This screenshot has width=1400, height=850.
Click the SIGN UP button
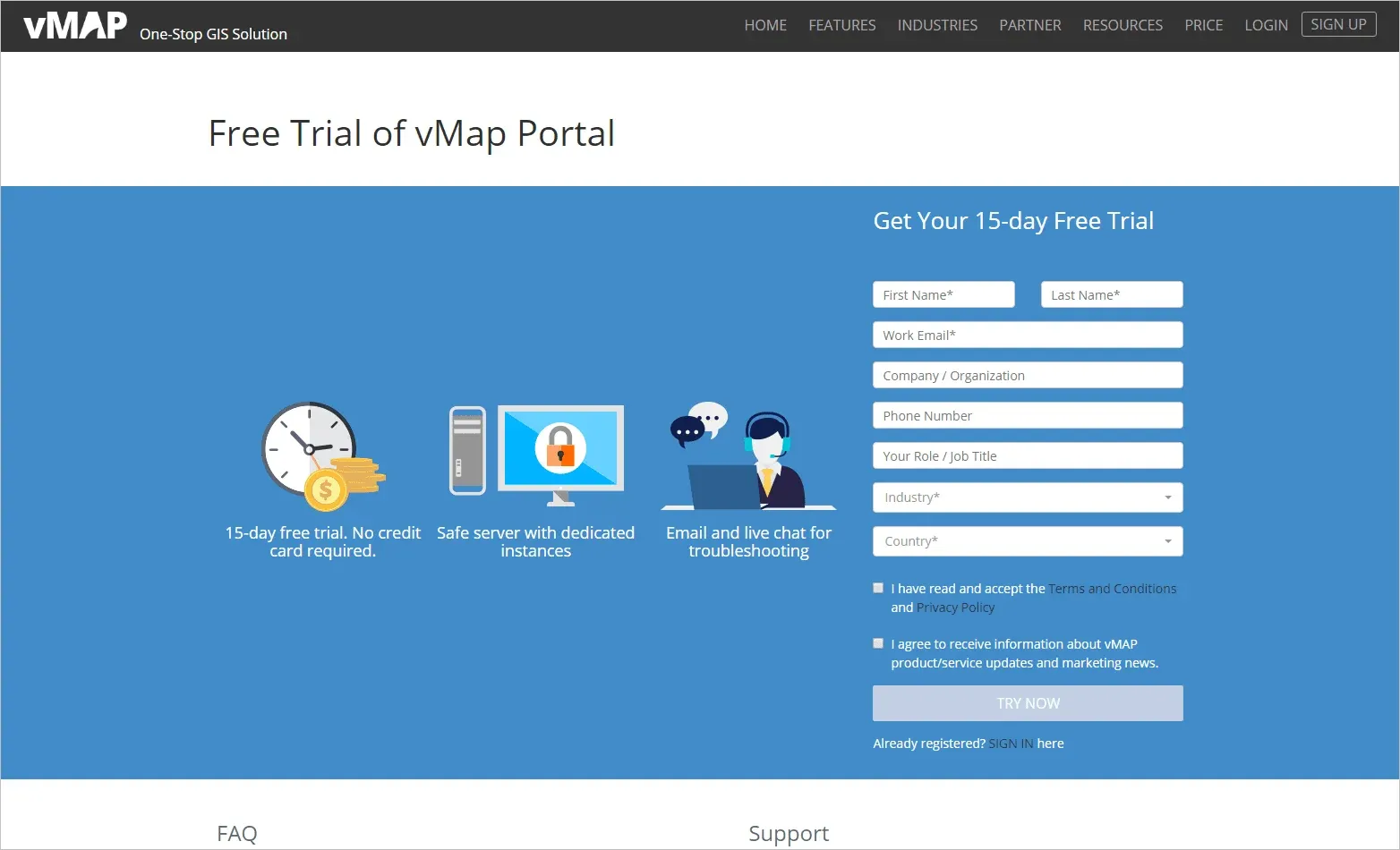click(x=1338, y=24)
